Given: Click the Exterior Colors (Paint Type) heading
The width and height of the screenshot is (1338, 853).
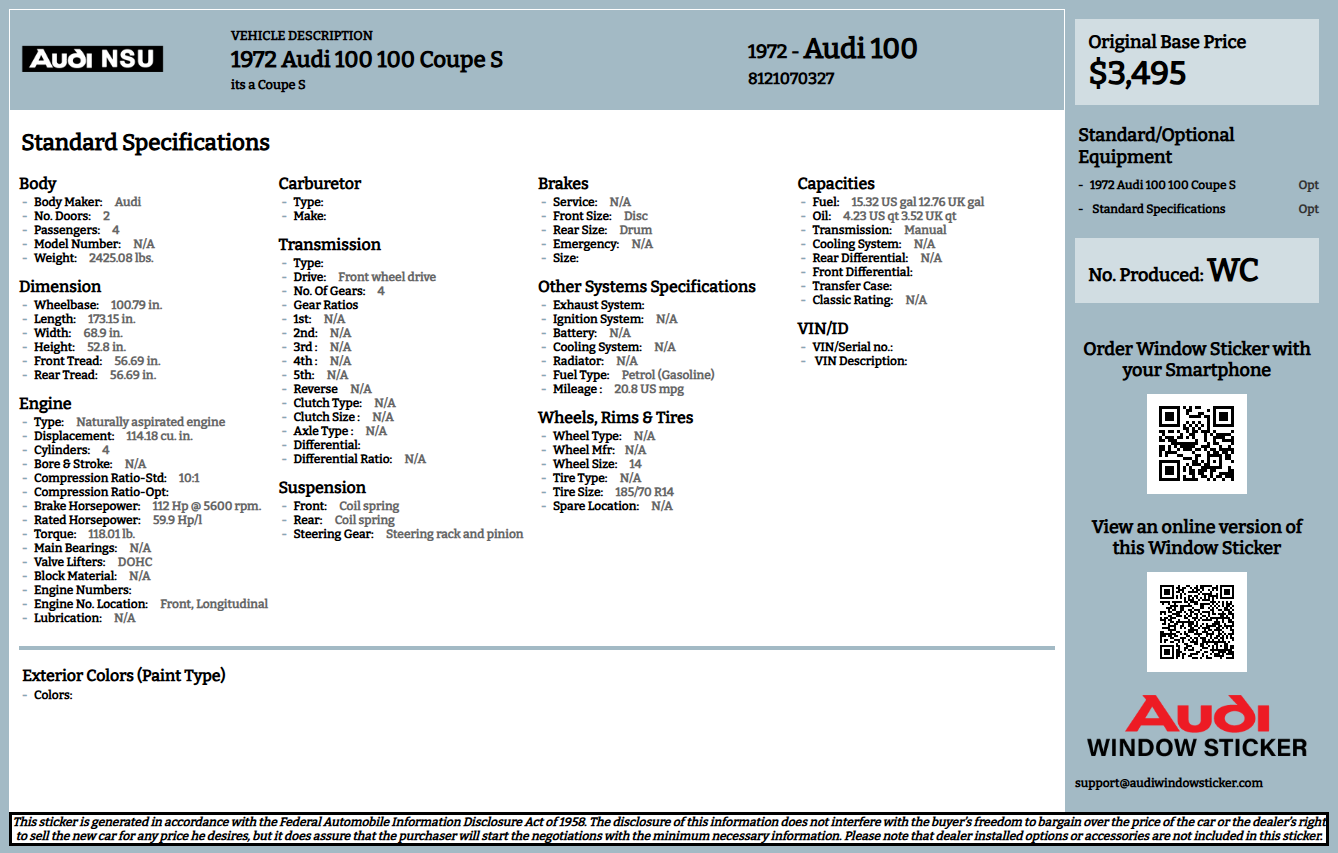Looking at the screenshot, I should tap(124, 675).
